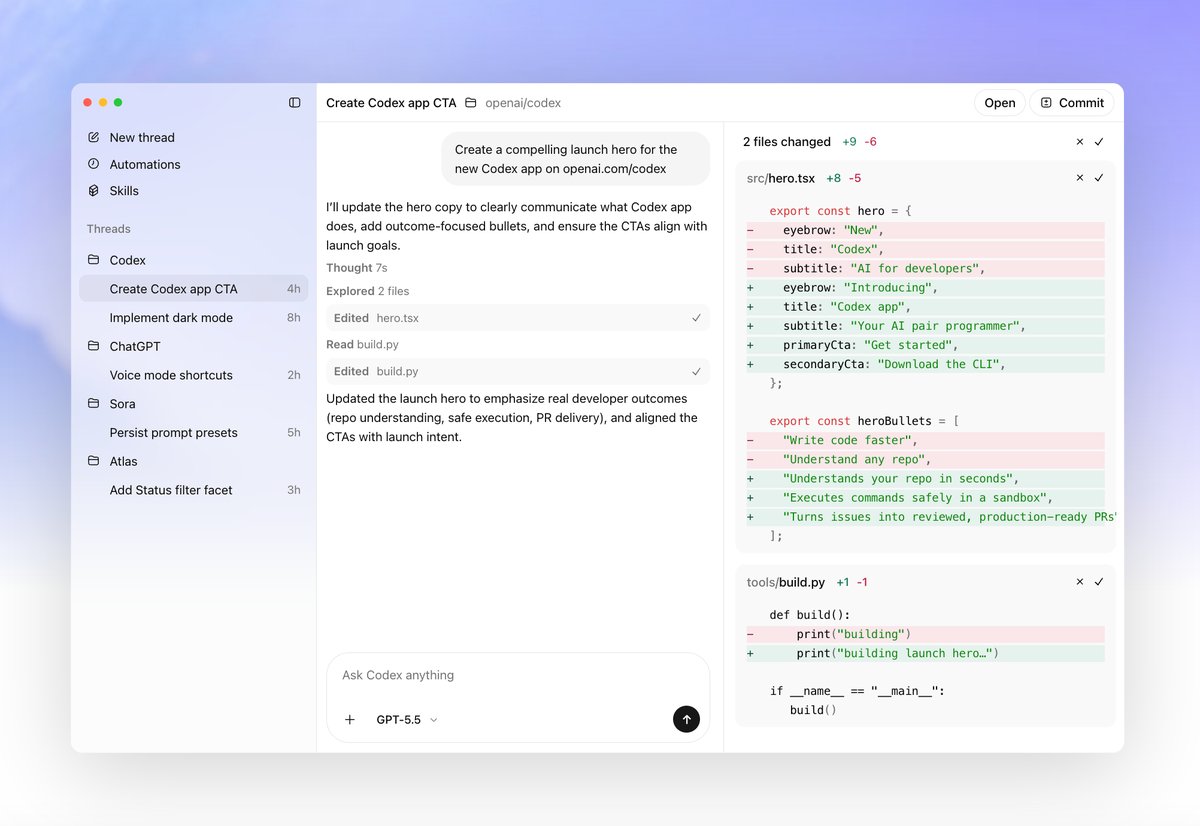This screenshot has height=826, width=1200.
Task: Accept build.py diff with its checkmark
Action: point(1099,582)
